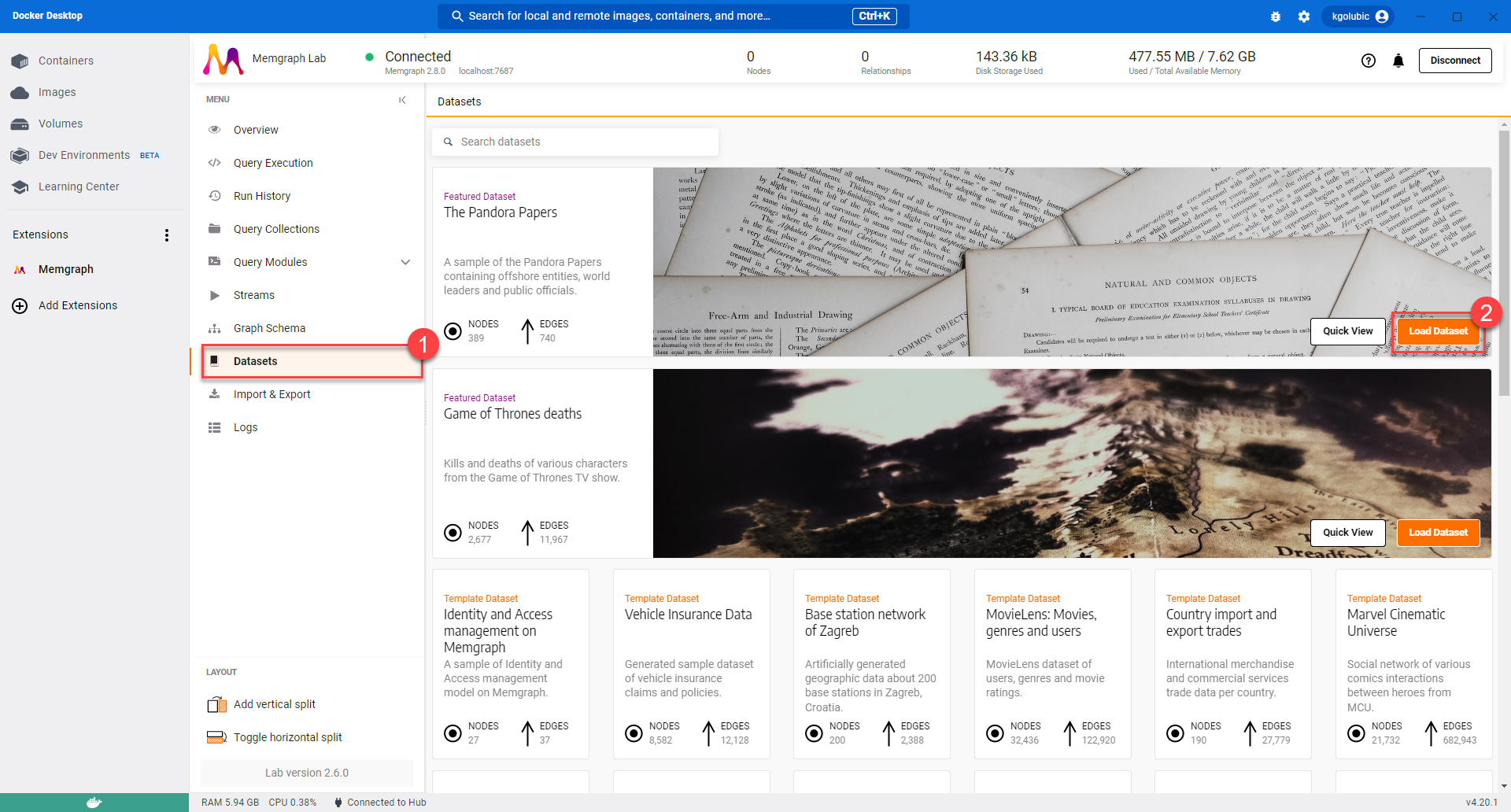Select Graph Schema in Memgraph Lab
This screenshot has width=1511, height=812.
[x=269, y=328]
